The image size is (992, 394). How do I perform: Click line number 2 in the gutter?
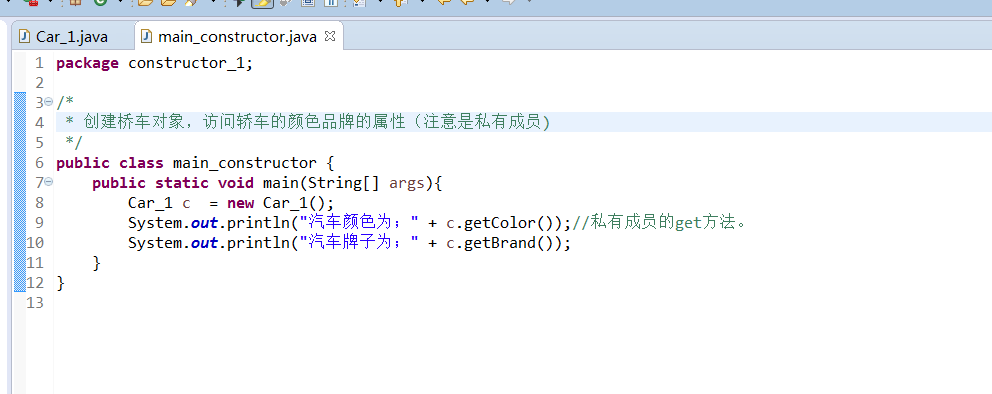click(39, 83)
